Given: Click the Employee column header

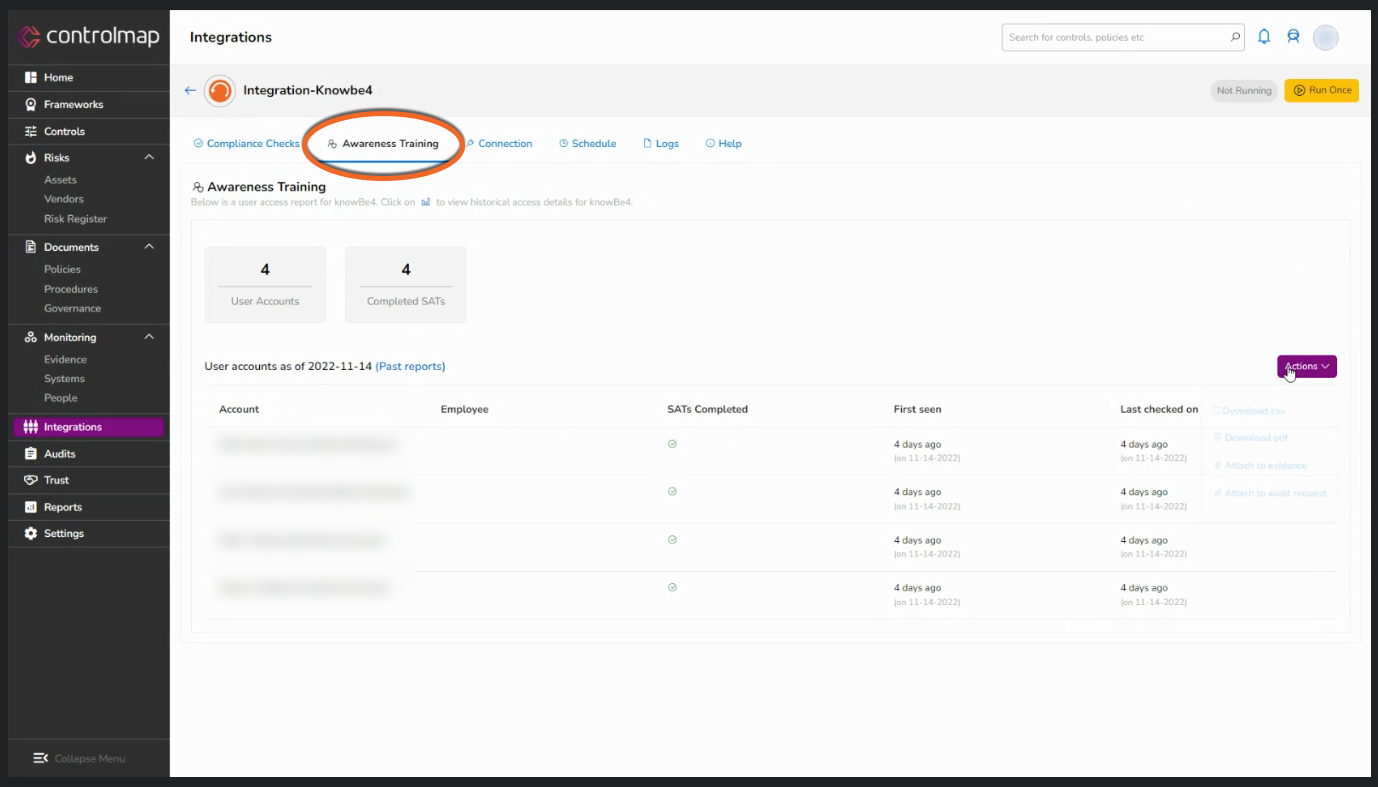Looking at the screenshot, I should point(464,409).
